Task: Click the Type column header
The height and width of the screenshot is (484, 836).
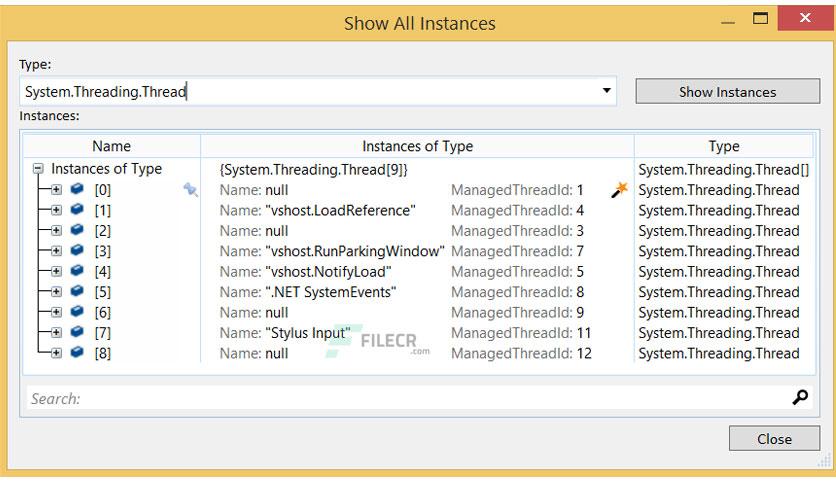Action: 724,146
